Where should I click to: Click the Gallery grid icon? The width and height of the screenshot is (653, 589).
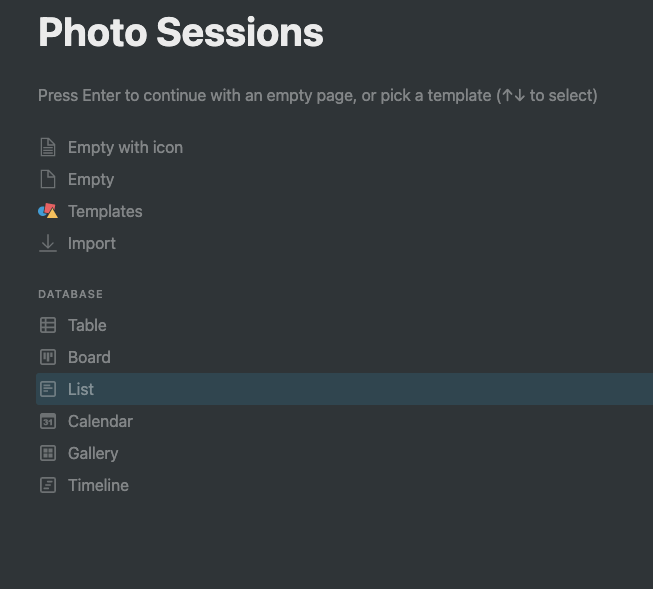[x=48, y=453]
